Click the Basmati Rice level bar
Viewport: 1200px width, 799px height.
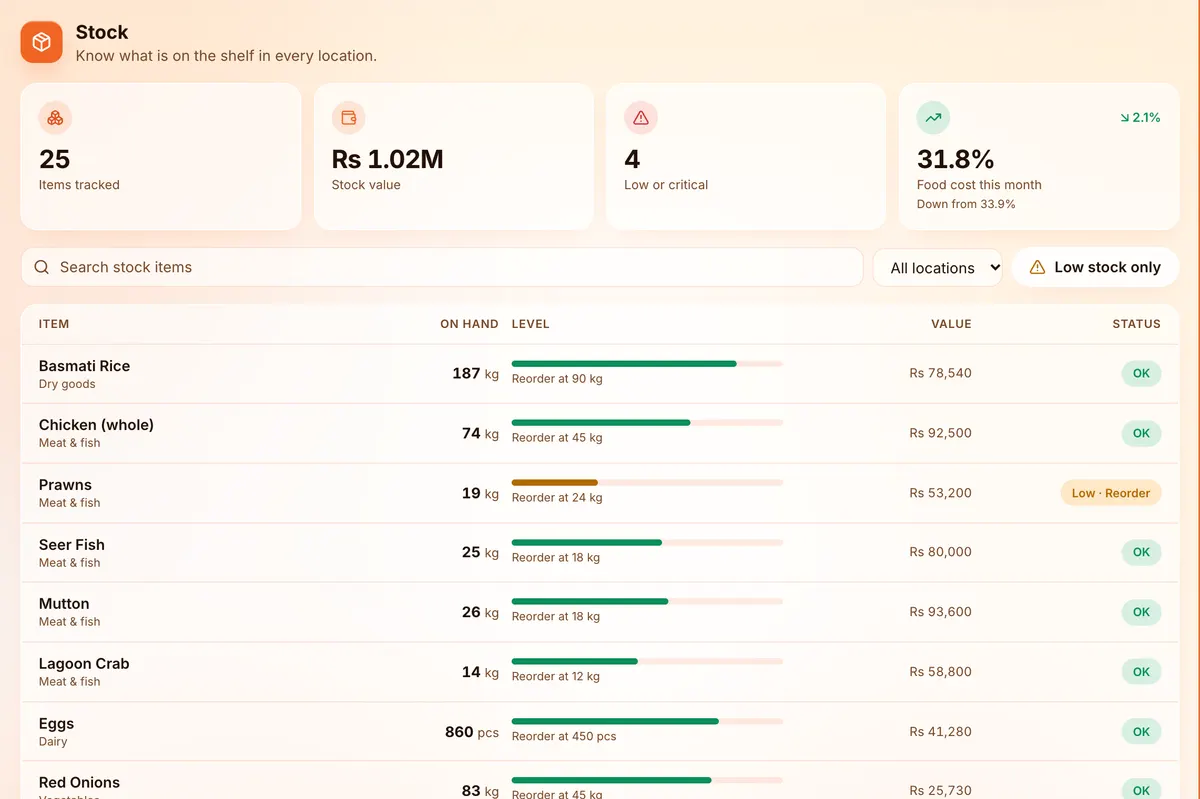[x=647, y=364]
